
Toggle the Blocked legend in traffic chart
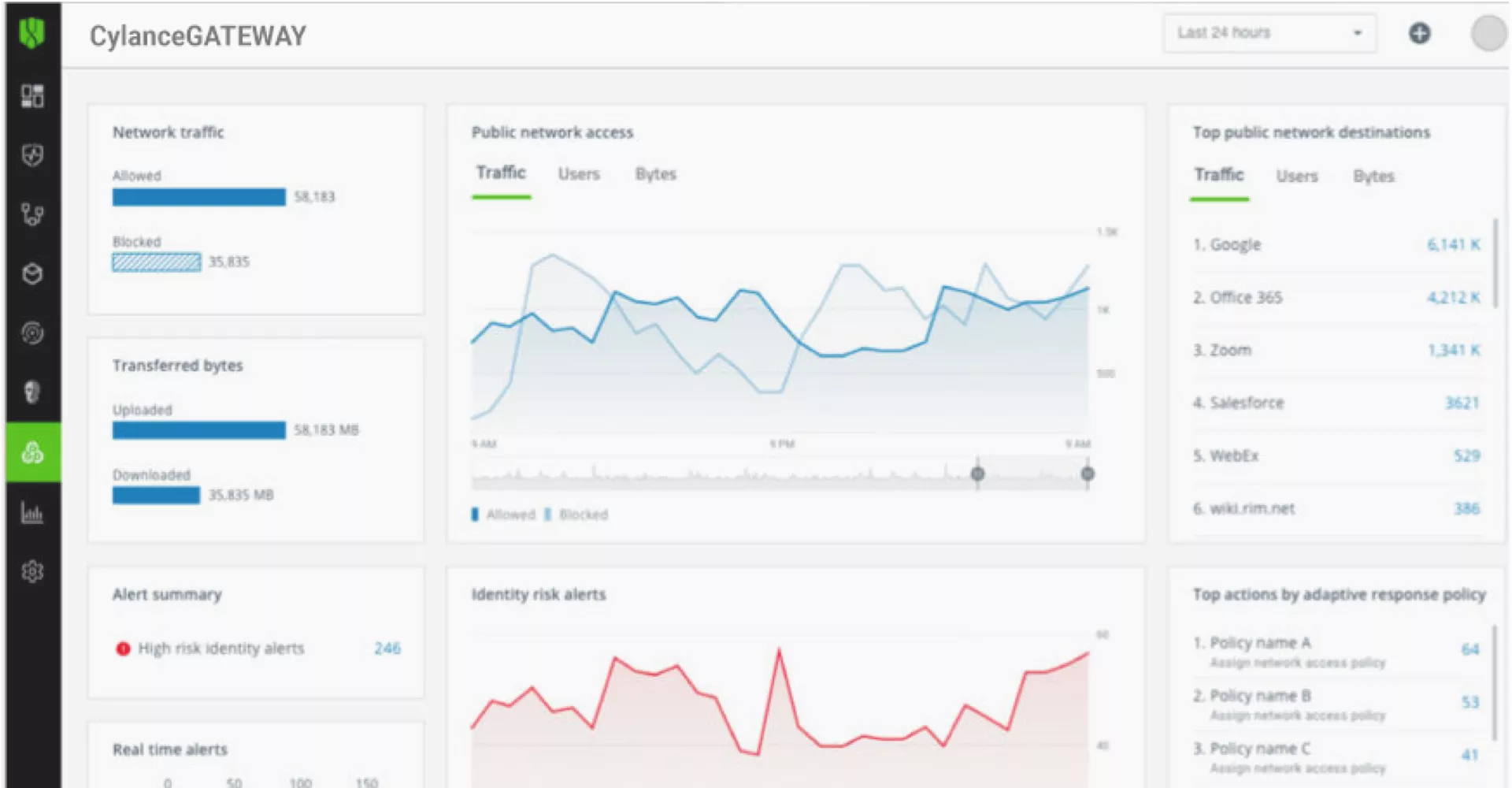pos(576,515)
